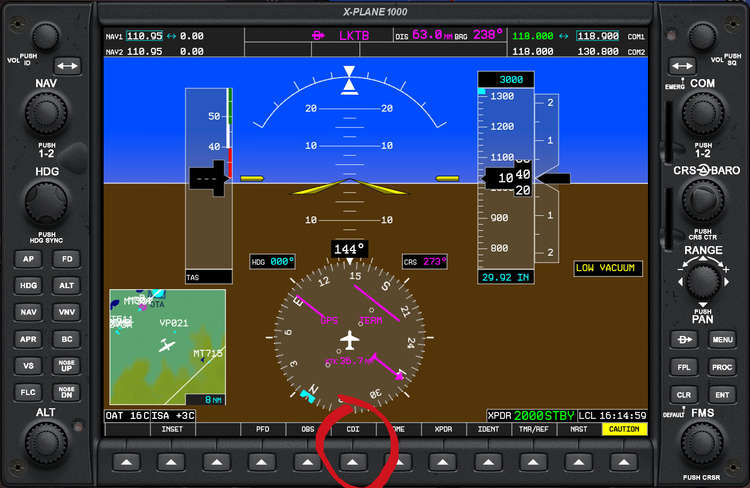Click the NOSE UP button
Image resolution: width=750 pixels, height=488 pixels.
pos(66,366)
